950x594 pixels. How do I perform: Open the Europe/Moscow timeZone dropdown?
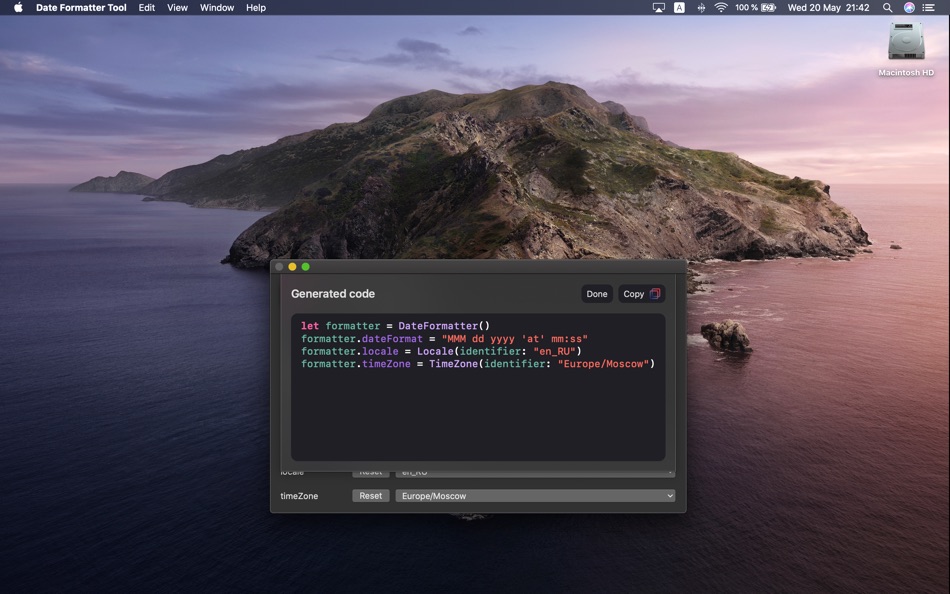(x=535, y=495)
